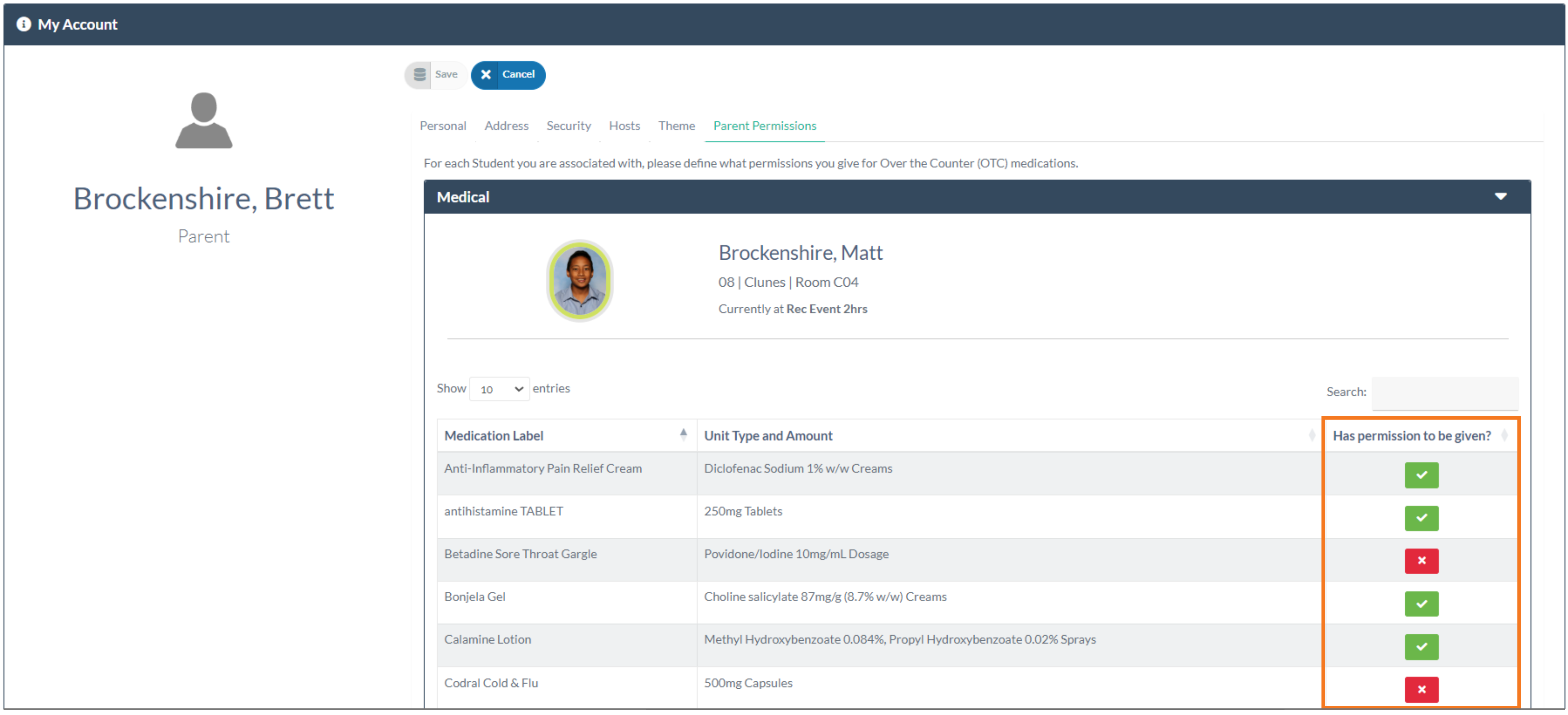Switch to the Security tab

coord(568,126)
